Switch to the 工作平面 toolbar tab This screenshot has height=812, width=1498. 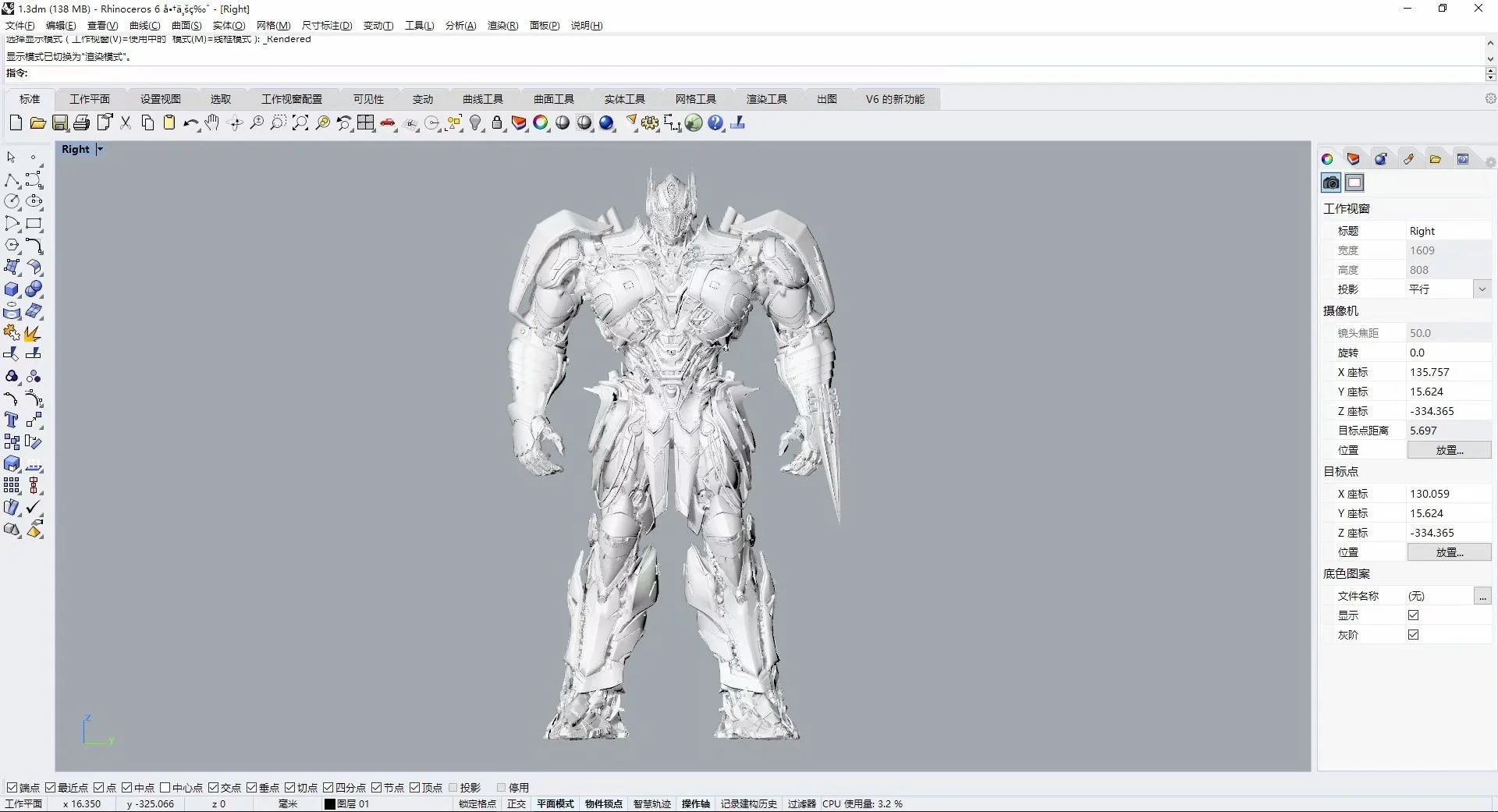[90, 99]
